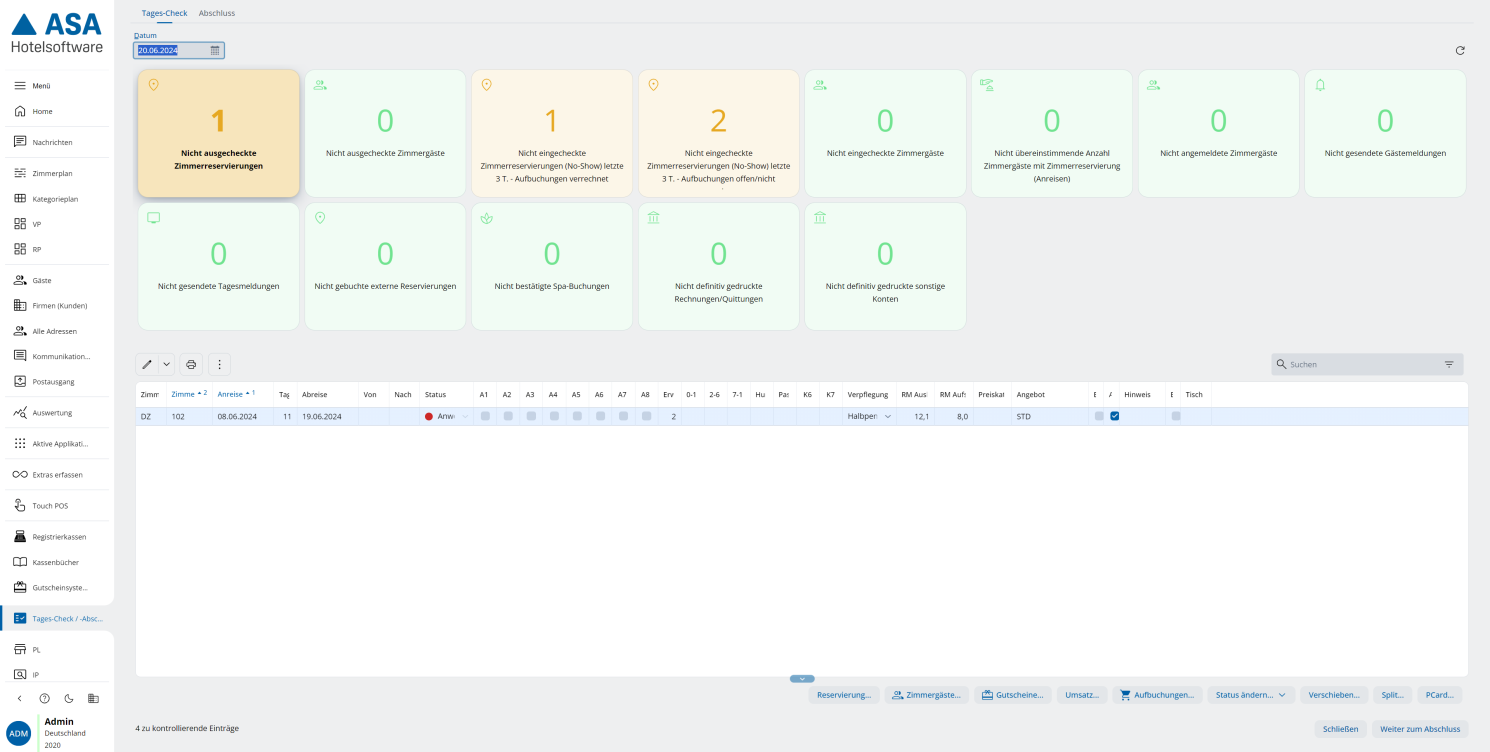Click the print icon above the table
The image size is (1490, 752).
191,365
